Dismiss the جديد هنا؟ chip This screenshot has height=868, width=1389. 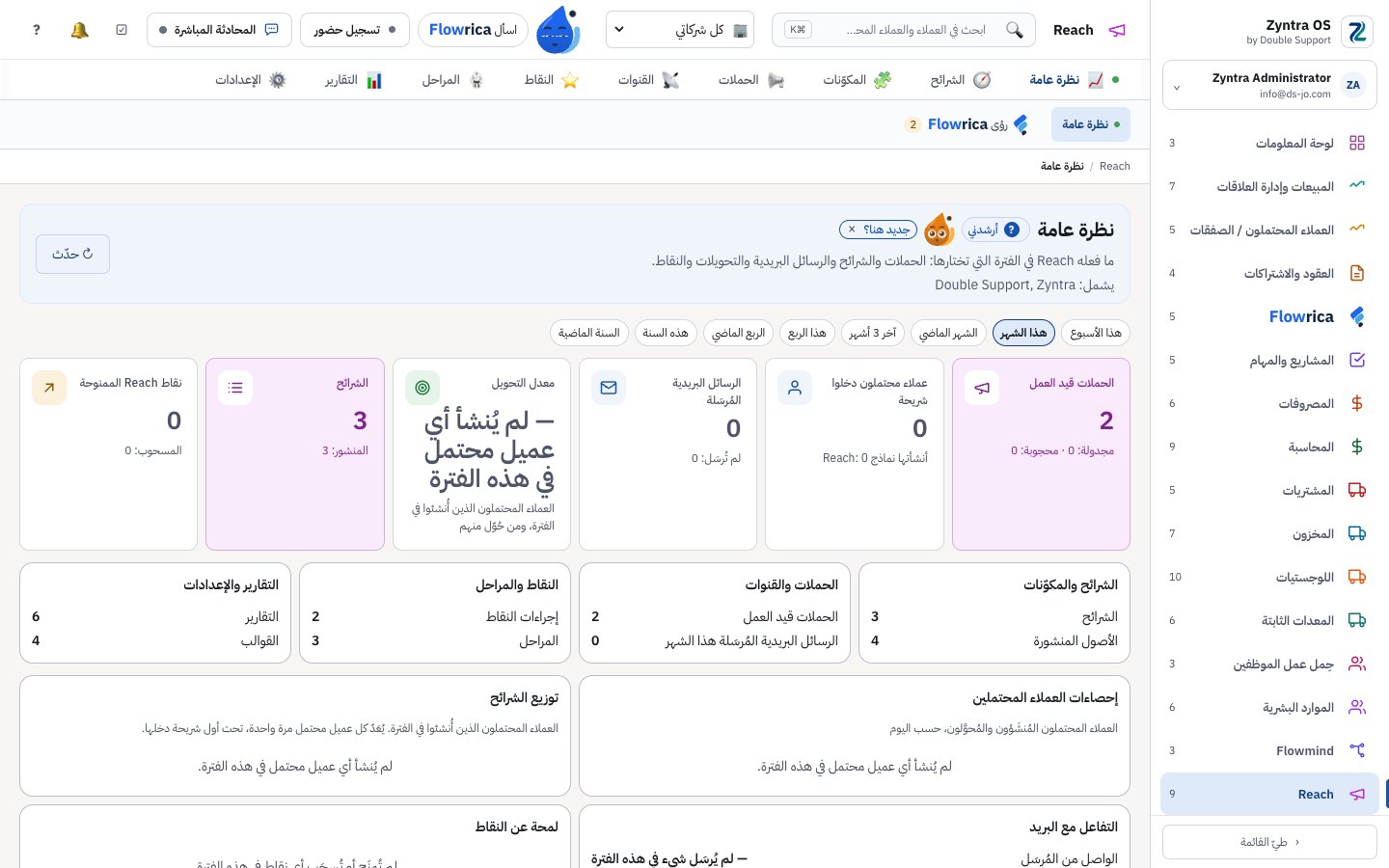(852, 230)
